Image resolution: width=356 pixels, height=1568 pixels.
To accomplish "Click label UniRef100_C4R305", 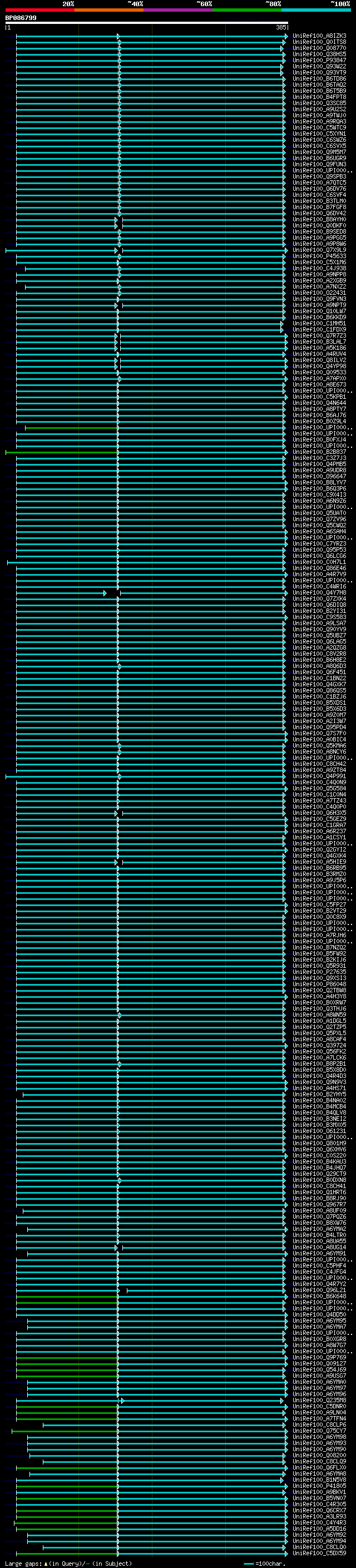I will 319,1505.
